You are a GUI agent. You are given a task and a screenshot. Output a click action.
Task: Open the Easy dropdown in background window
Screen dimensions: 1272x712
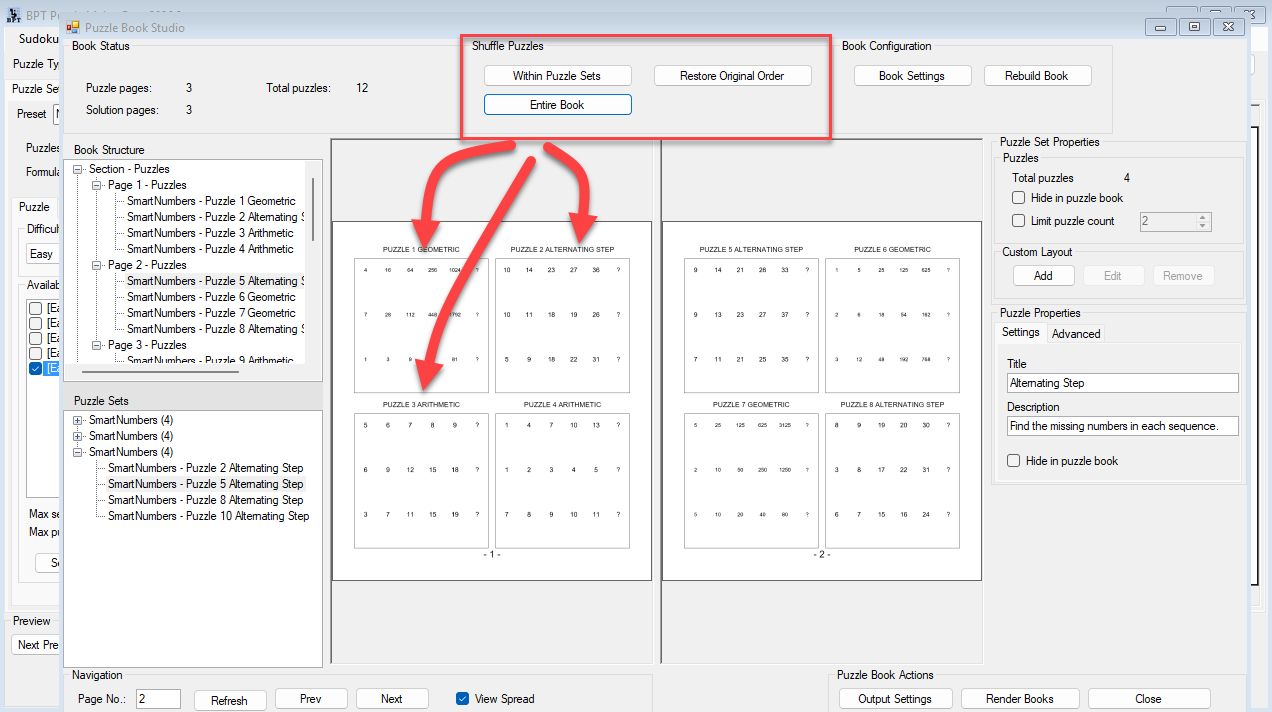(44, 255)
